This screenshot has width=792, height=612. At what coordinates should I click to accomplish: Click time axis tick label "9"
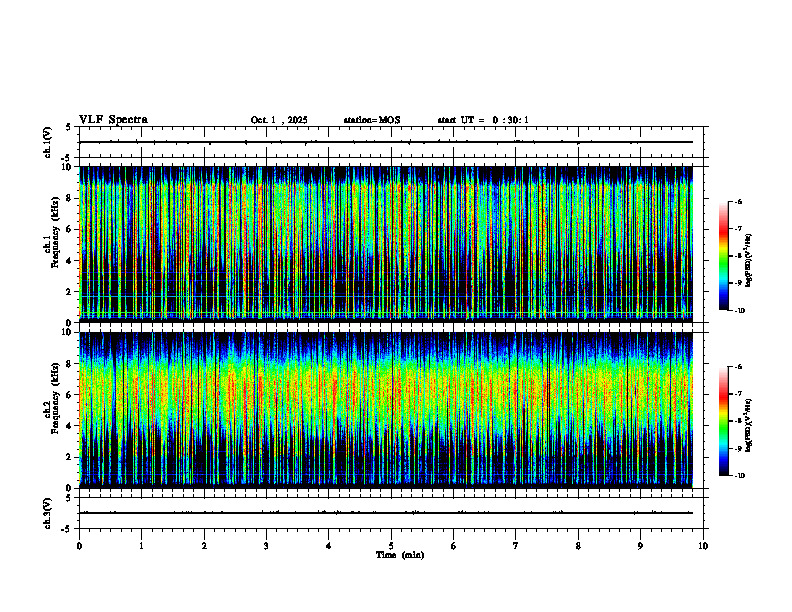pyautogui.click(x=640, y=546)
